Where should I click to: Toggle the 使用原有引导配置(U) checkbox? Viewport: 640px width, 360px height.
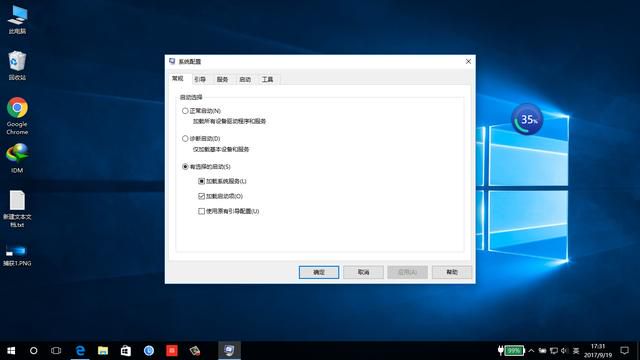click(201, 211)
